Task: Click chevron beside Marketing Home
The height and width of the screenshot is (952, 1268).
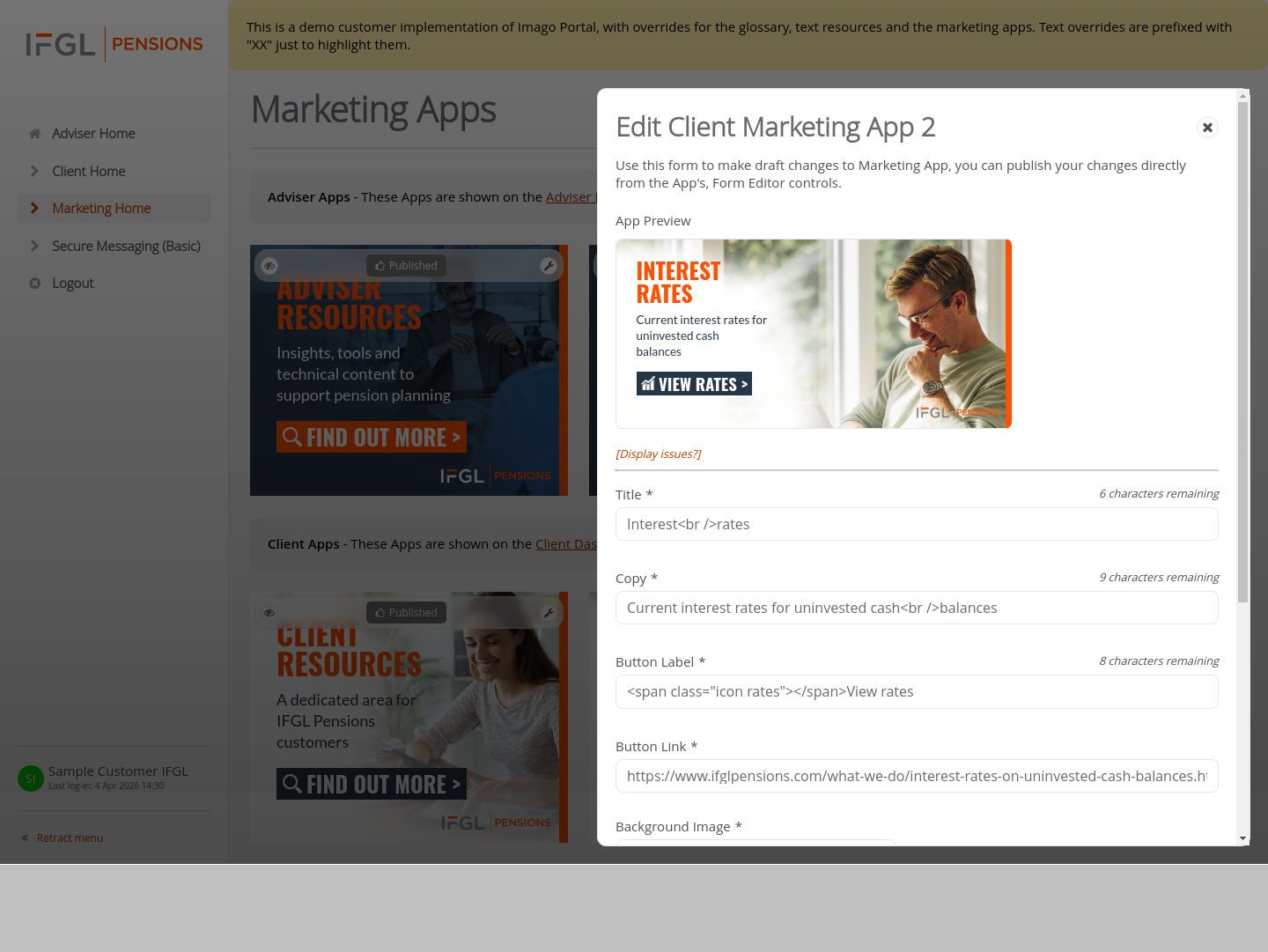Action: click(x=34, y=209)
